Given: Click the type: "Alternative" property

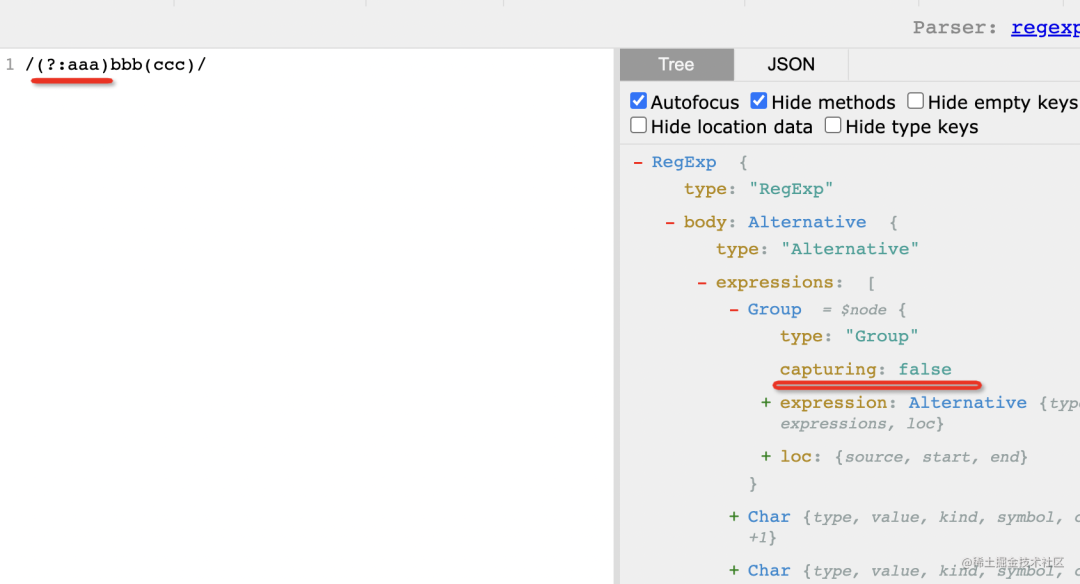Looking at the screenshot, I should click(817, 249).
